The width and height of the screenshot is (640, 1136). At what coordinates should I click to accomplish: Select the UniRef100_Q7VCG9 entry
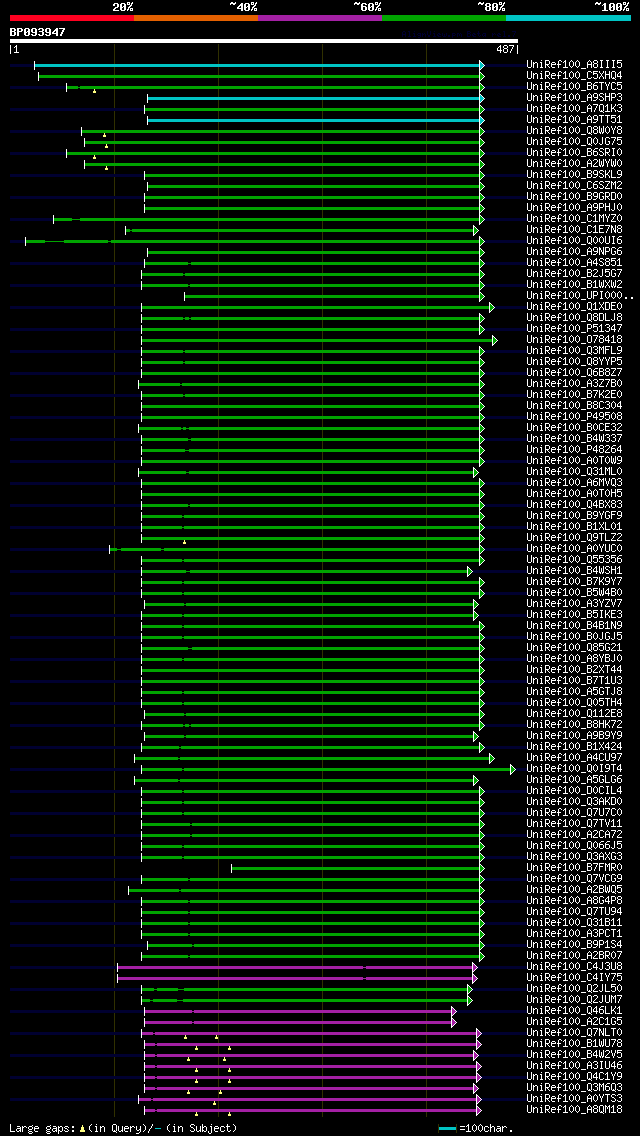pyautogui.click(x=574, y=879)
